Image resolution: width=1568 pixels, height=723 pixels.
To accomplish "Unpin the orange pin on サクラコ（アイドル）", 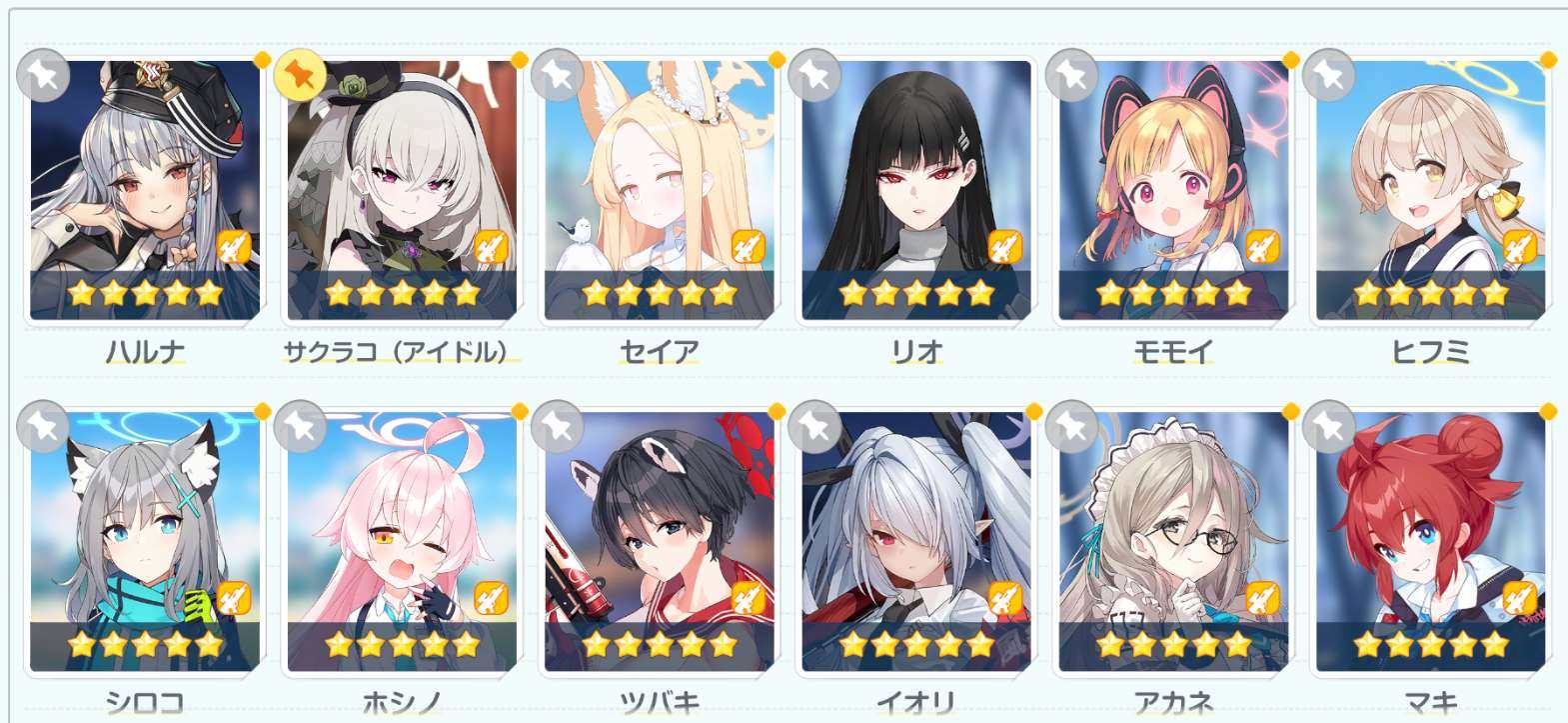I will click(300, 75).
